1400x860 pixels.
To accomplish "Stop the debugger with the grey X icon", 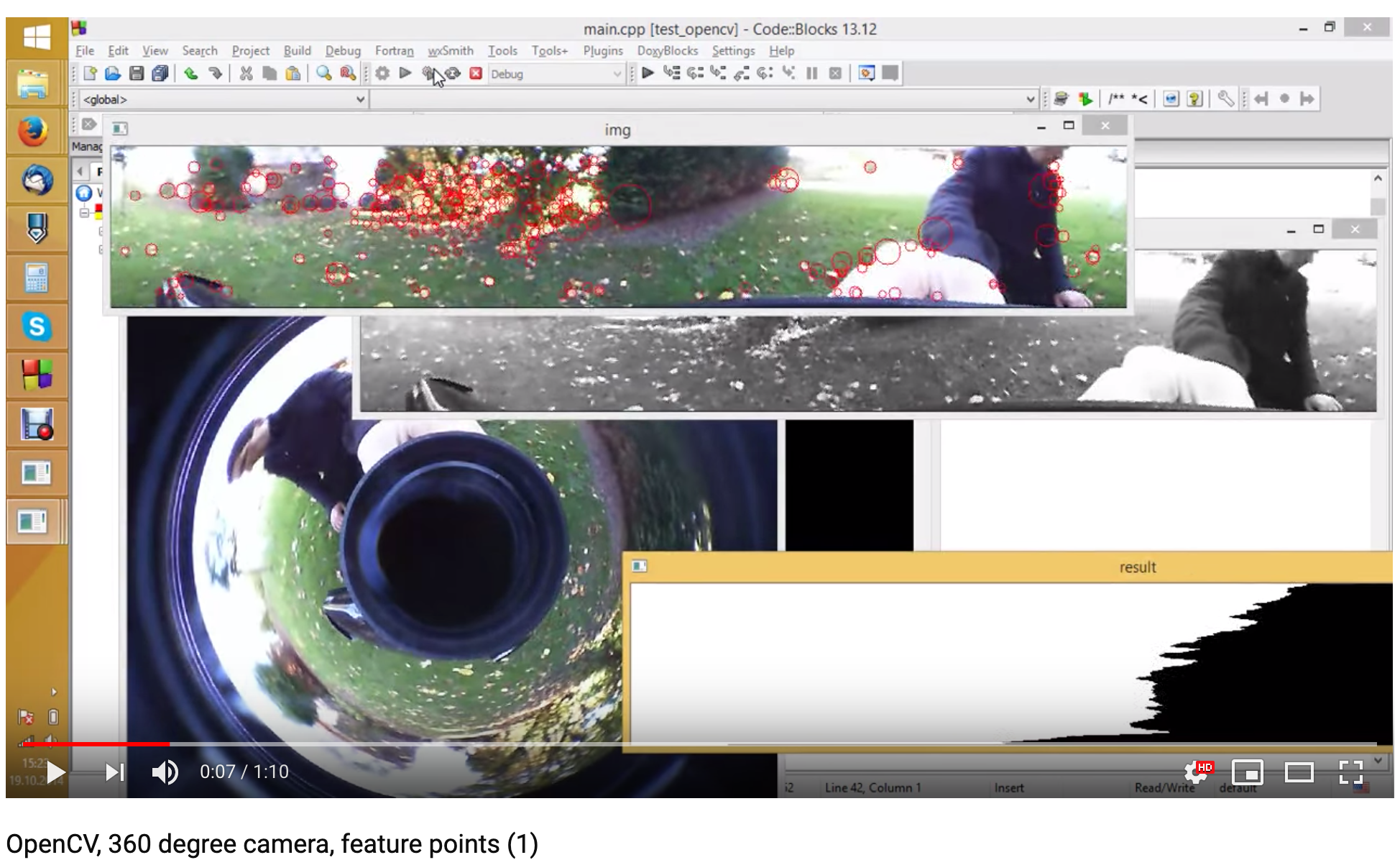I will pyautogui.click(x=835, y=73).
